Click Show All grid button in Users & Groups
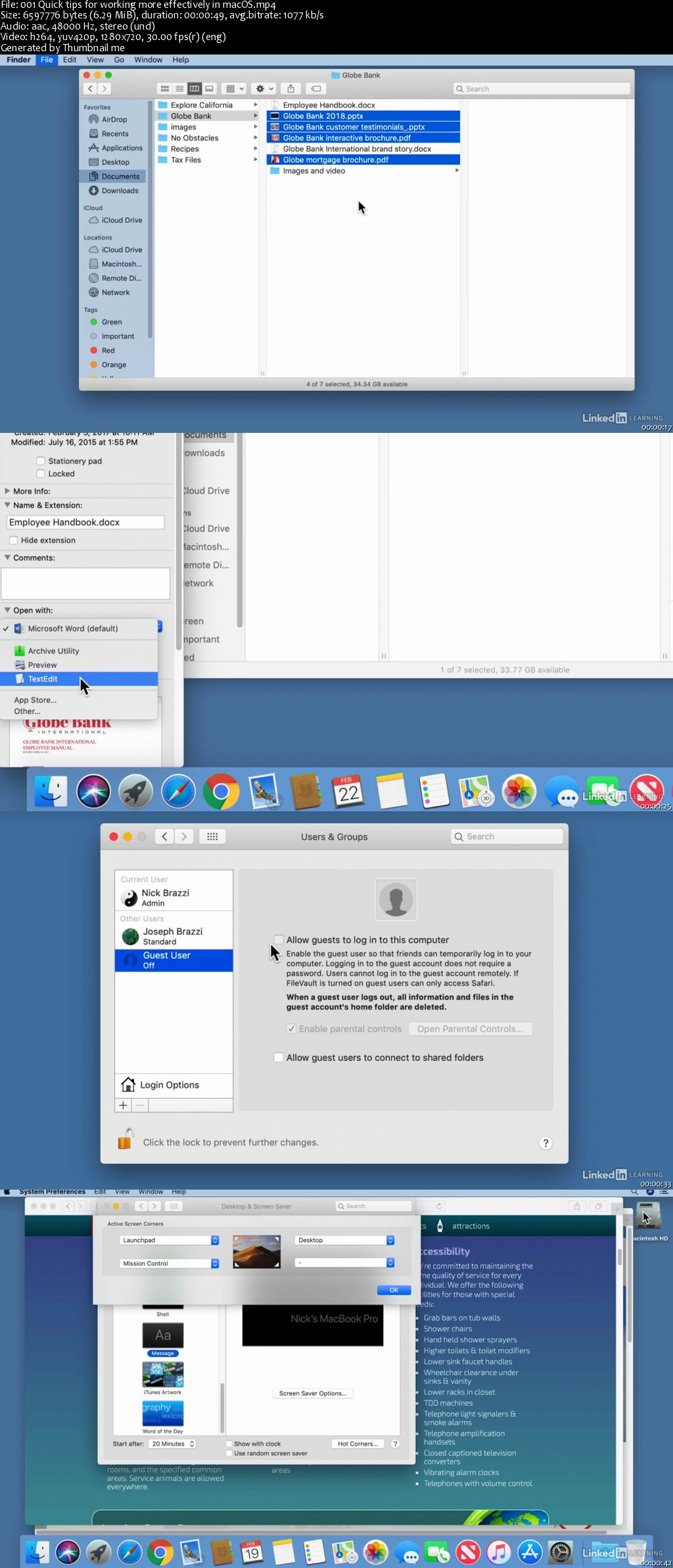This screenshot has width=673, height=1568. (x=212, y=836)
